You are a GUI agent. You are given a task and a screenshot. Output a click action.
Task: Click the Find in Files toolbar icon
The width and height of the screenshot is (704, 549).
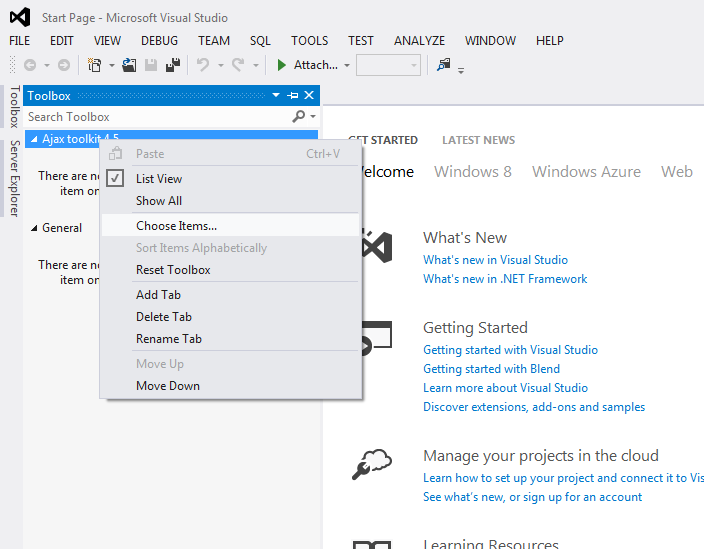(444, 65)
